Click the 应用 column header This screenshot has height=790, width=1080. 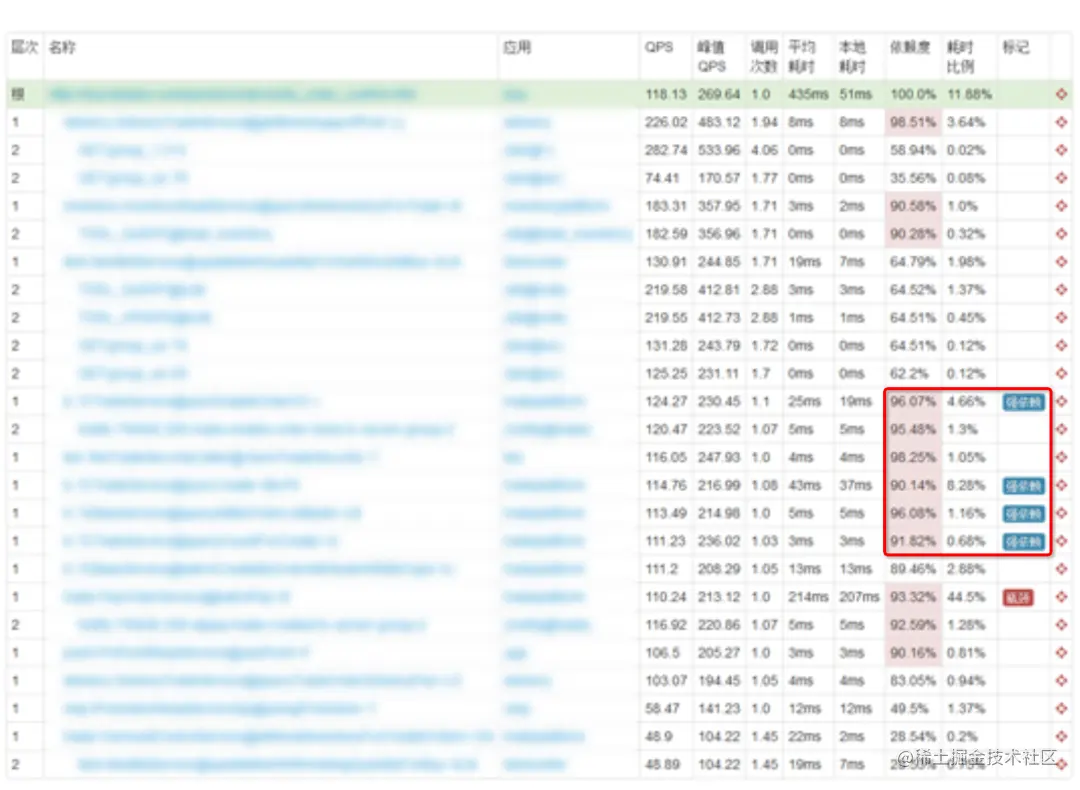pos(517,48)
